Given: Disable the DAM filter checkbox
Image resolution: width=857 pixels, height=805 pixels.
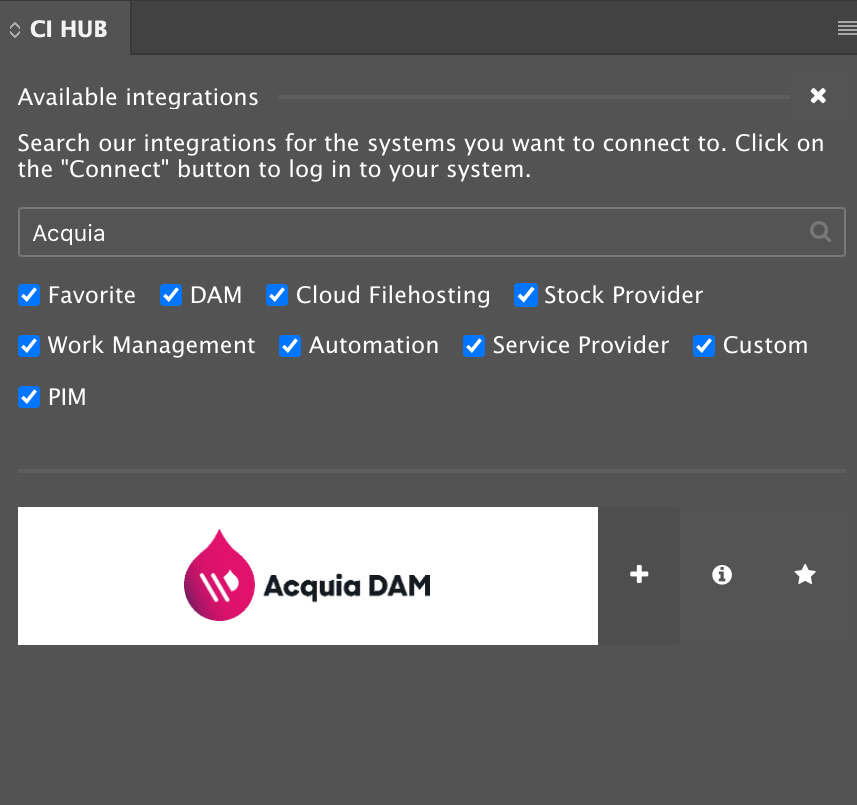Looking at the screenshot, I should [x=170, y=295].
